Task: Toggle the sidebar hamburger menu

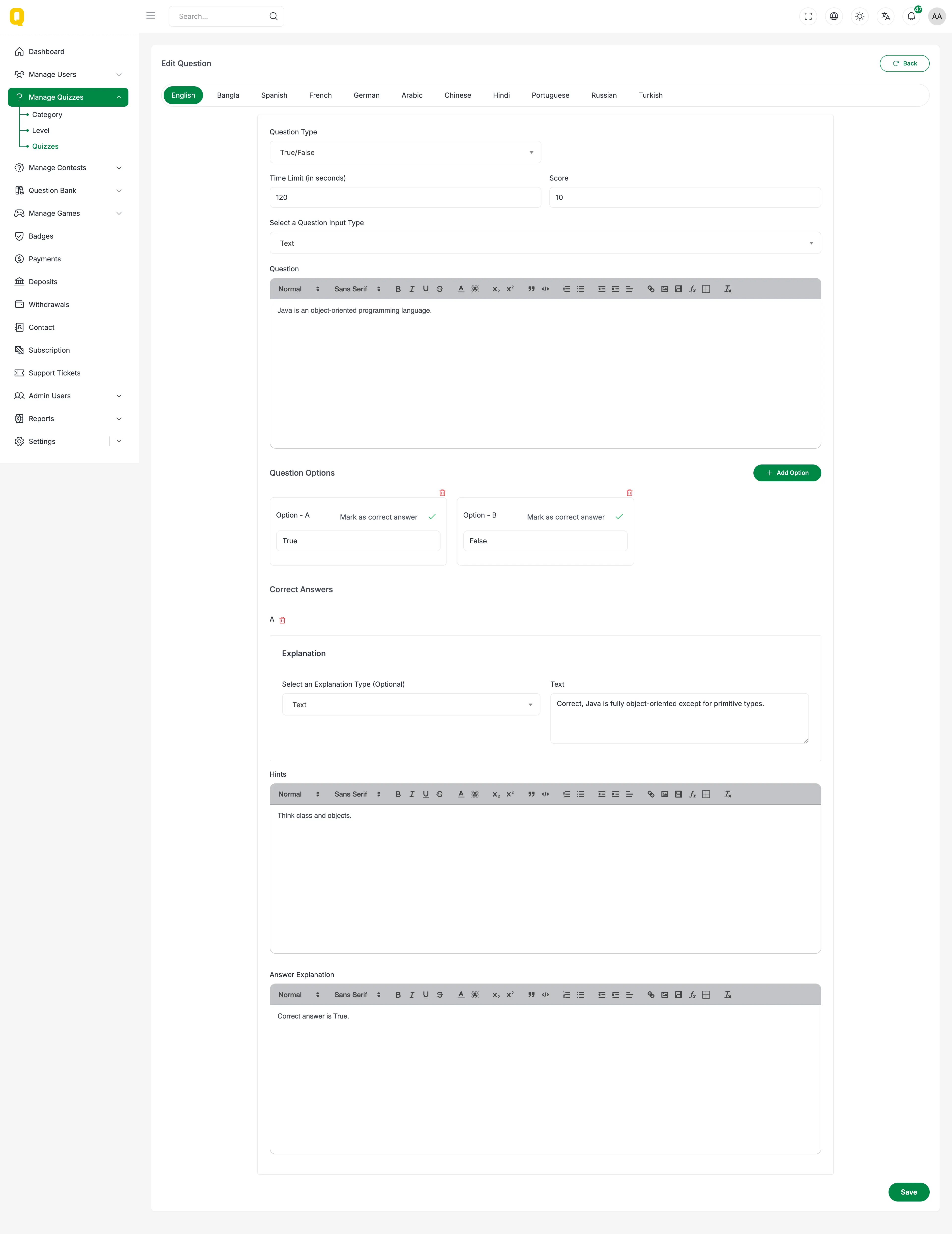Action: (x=150, y=16)
